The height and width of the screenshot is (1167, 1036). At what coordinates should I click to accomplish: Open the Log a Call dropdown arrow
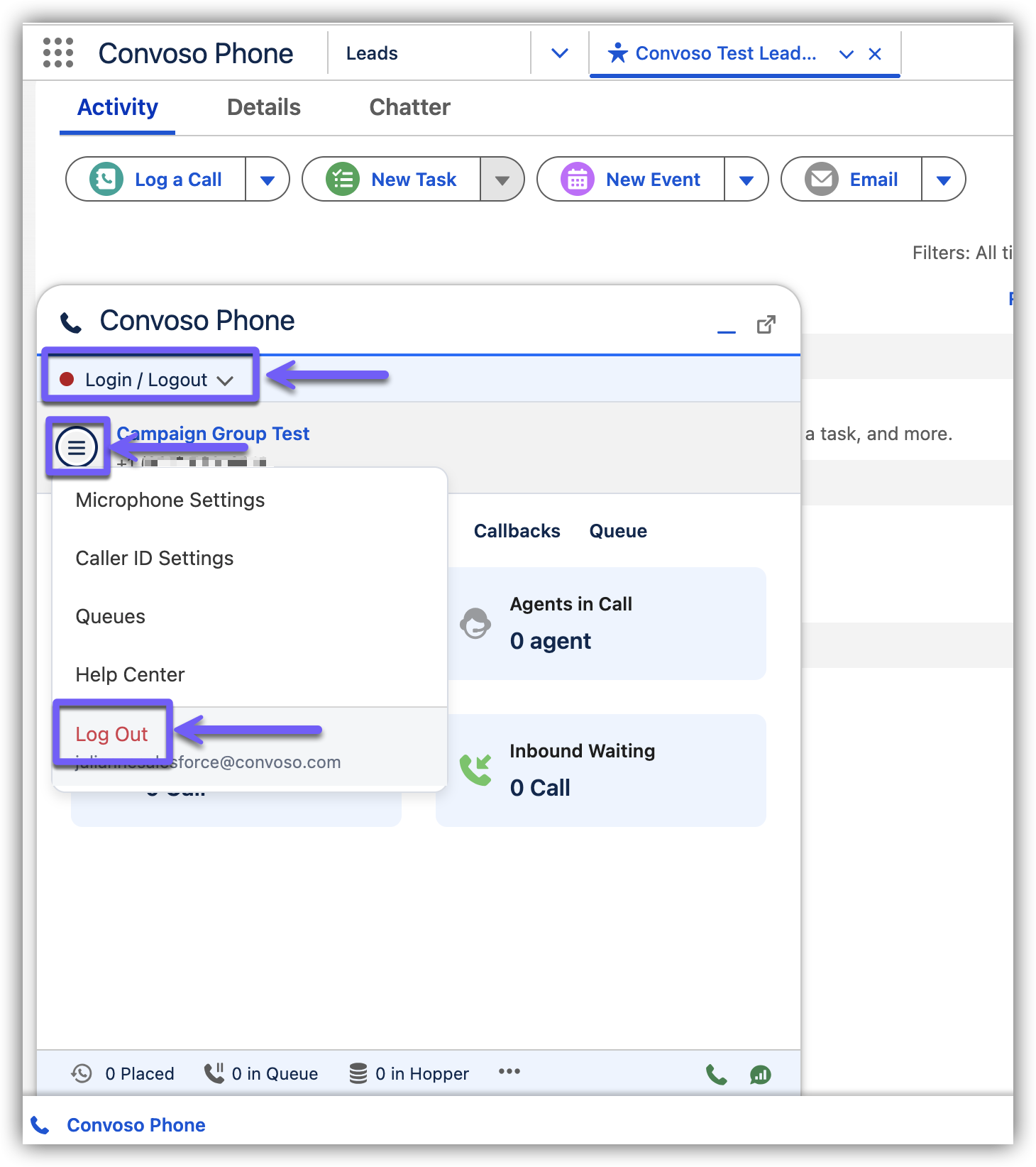click(x=268, y=180)
